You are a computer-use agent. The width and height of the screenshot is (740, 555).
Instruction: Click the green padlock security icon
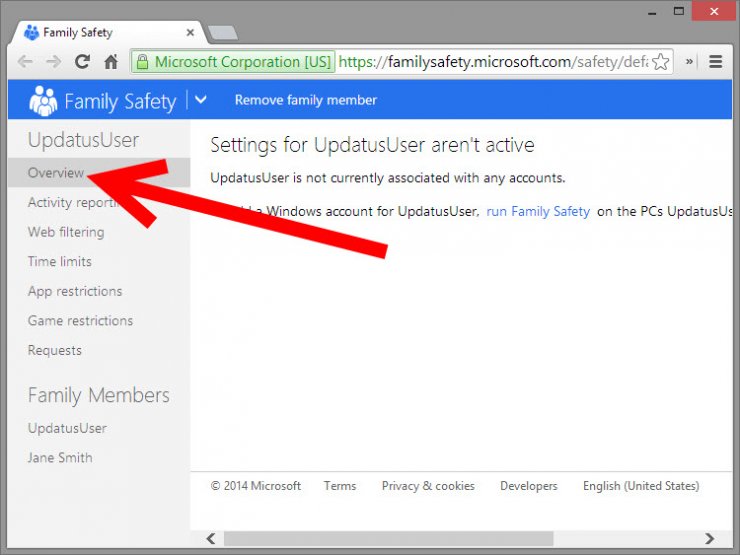pos(142,62)
